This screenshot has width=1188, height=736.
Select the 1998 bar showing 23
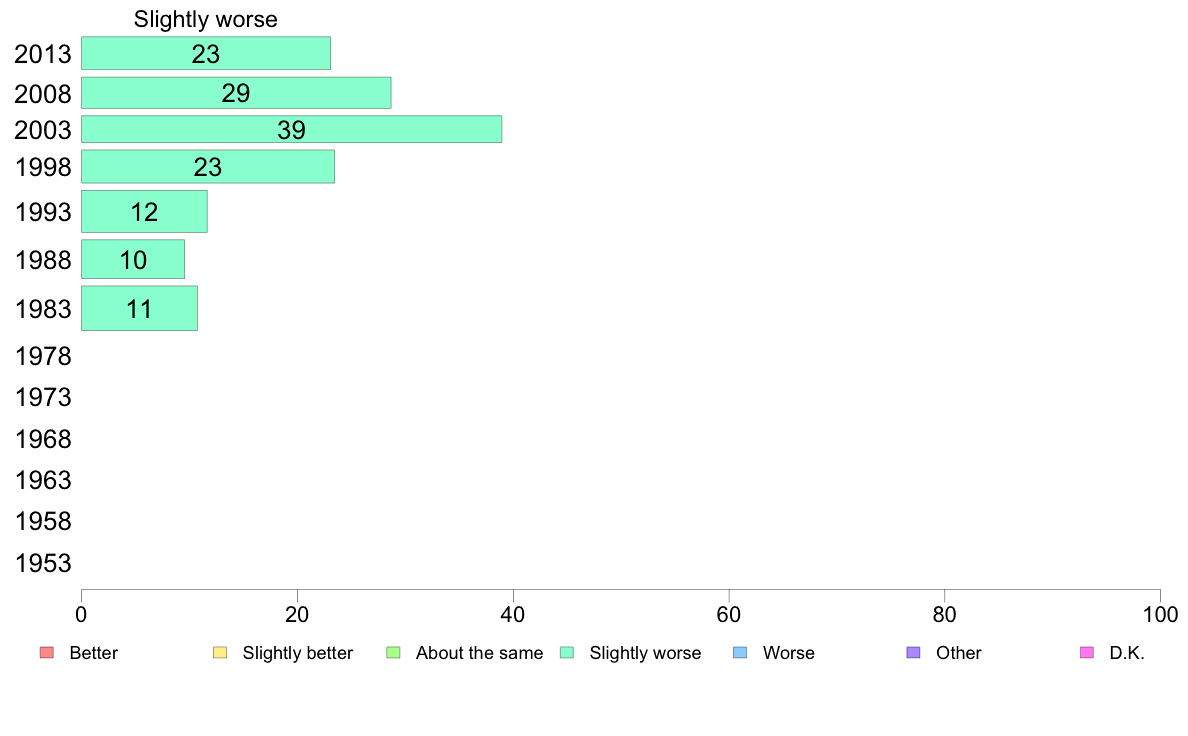[208, 167]
